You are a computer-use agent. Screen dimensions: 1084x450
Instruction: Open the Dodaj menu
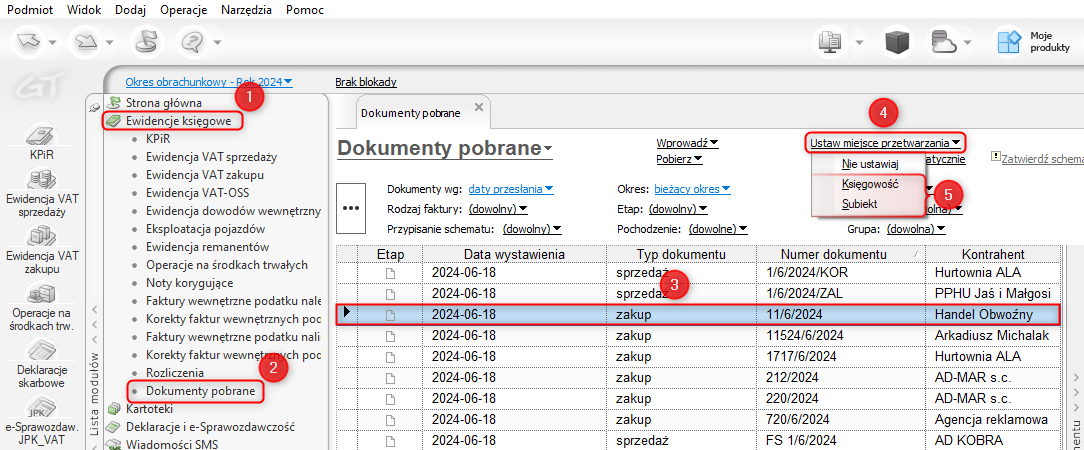tap(131, 10)
